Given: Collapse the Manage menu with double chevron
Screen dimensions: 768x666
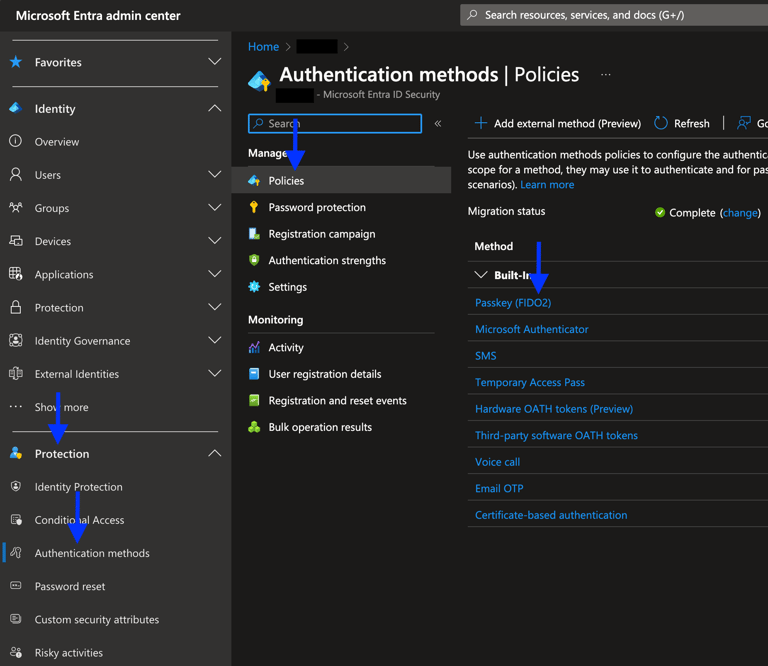Looking at the screenshot, I should (438, 123).
